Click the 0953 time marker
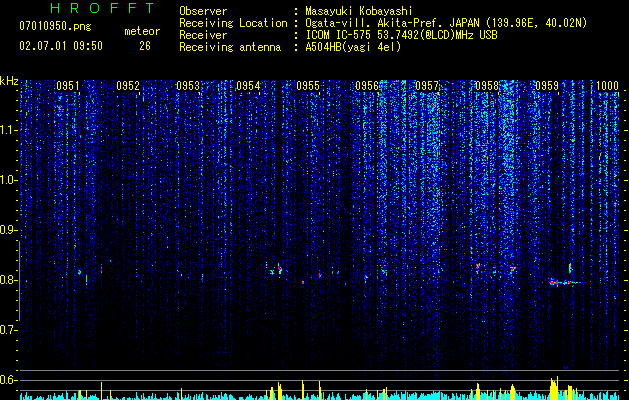This screenshot has height=400, width=629. click(x=188, y=86)
